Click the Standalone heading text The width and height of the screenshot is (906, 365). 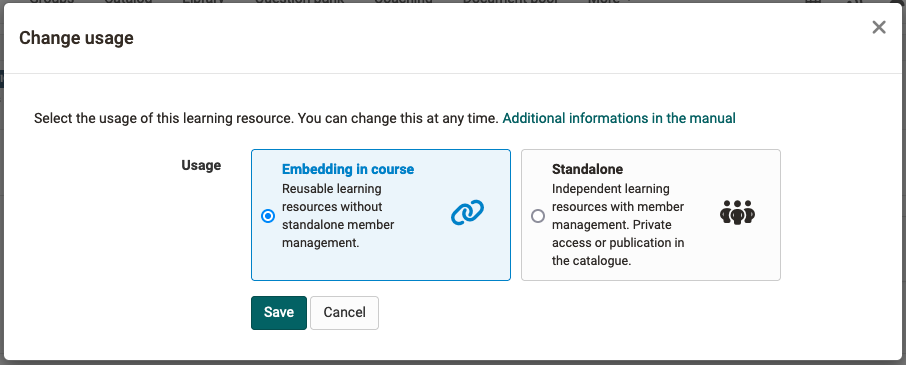(588, 169)
